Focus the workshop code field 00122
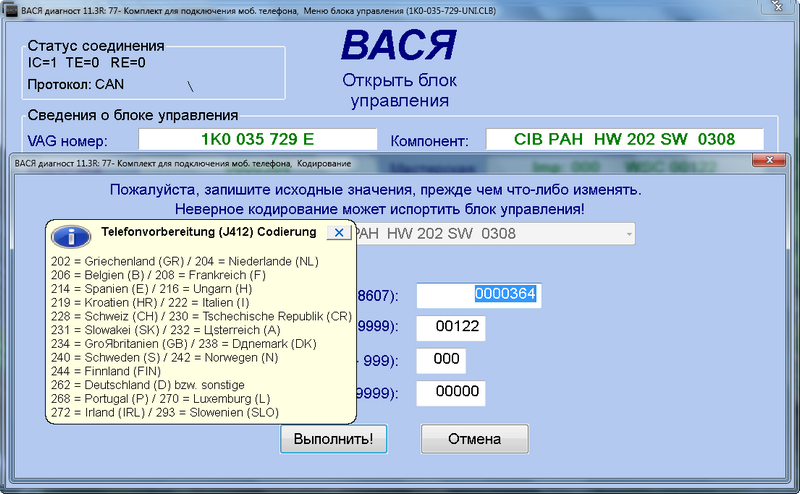Viewport: 800px width, 494px height. pos(451,328)
